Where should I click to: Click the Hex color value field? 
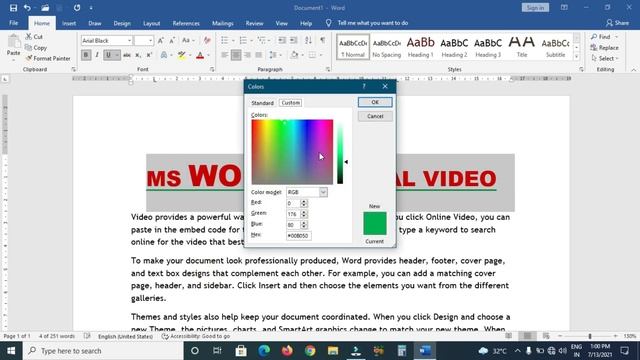click(299, 236)
